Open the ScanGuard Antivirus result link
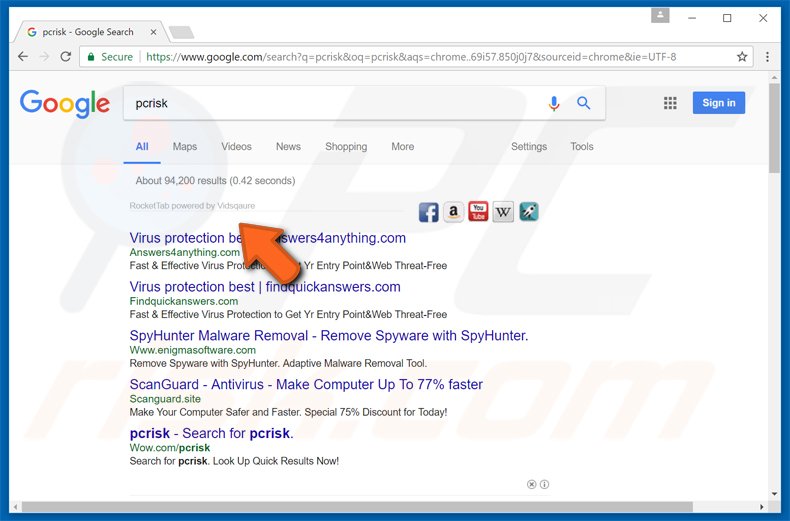Viewport: 790px width, 521px height. (x=306, y=385)
